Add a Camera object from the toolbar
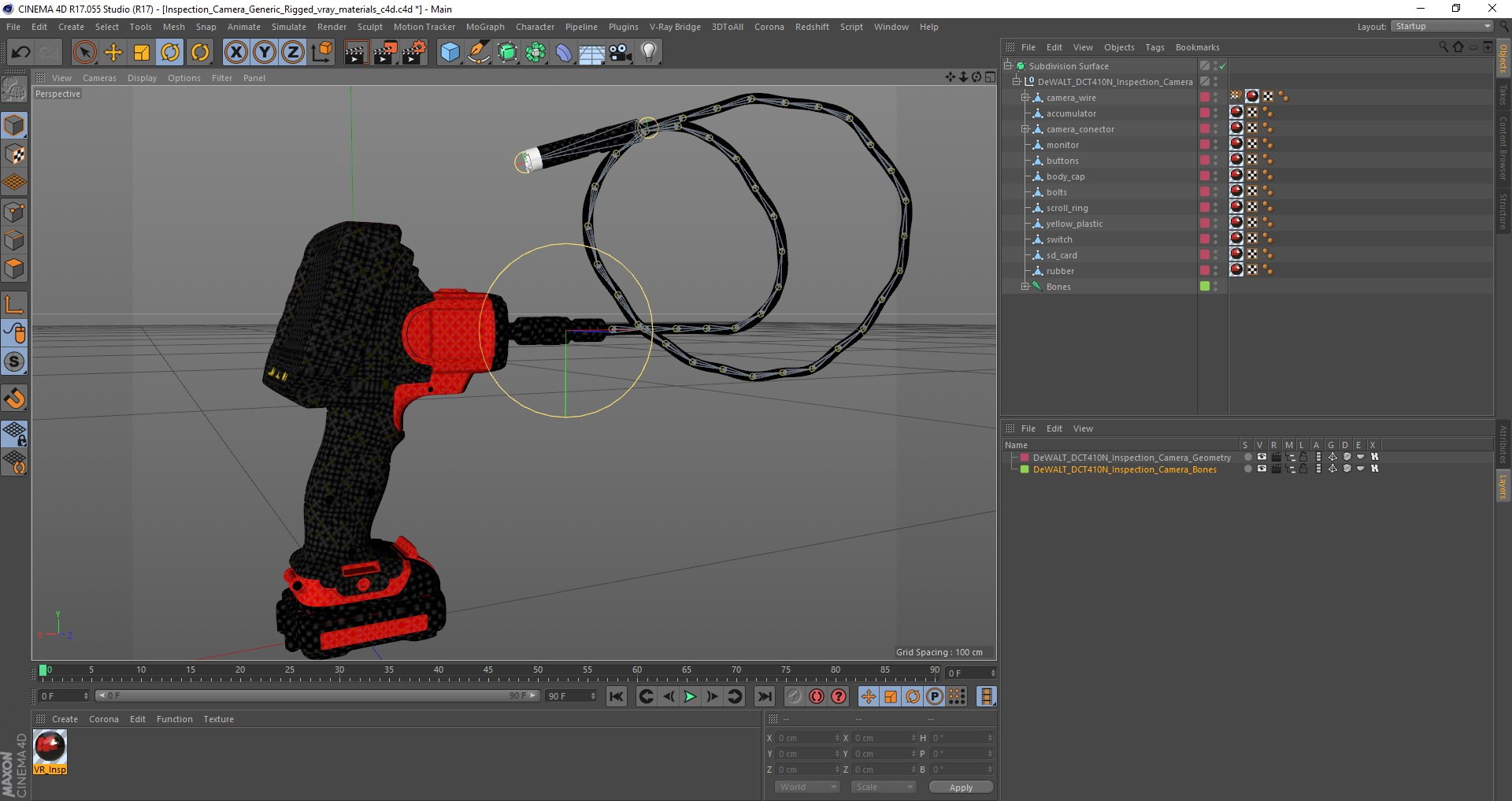Viewport: 1512px width, 801px height. (x=621, y=53)
